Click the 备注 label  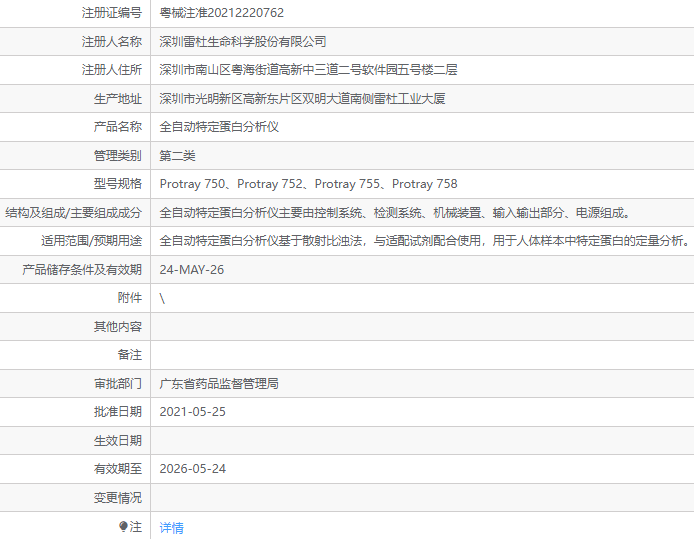tap(130, 355)
